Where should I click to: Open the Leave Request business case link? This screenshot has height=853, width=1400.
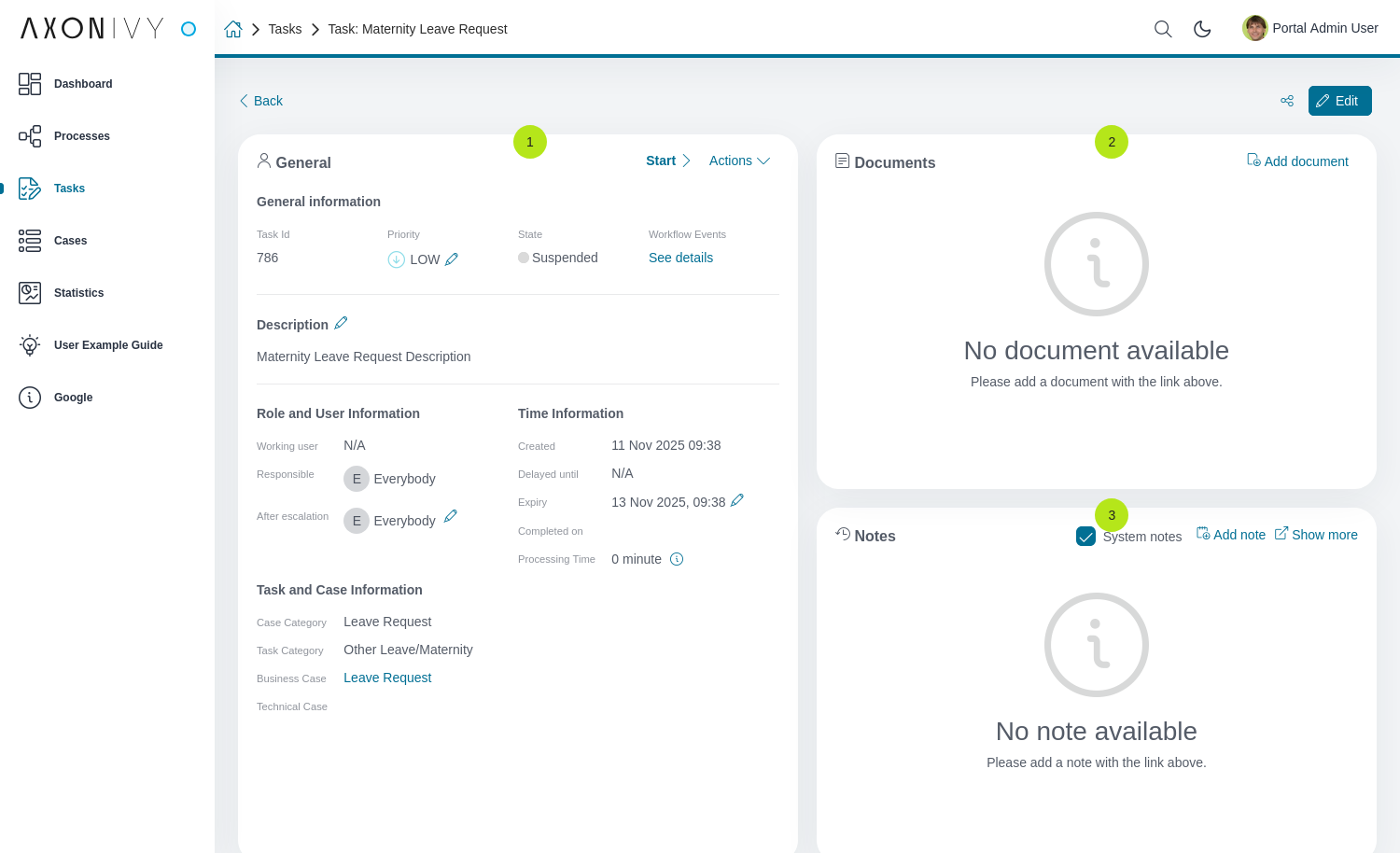pyautogui.click(x=387, y=678)
